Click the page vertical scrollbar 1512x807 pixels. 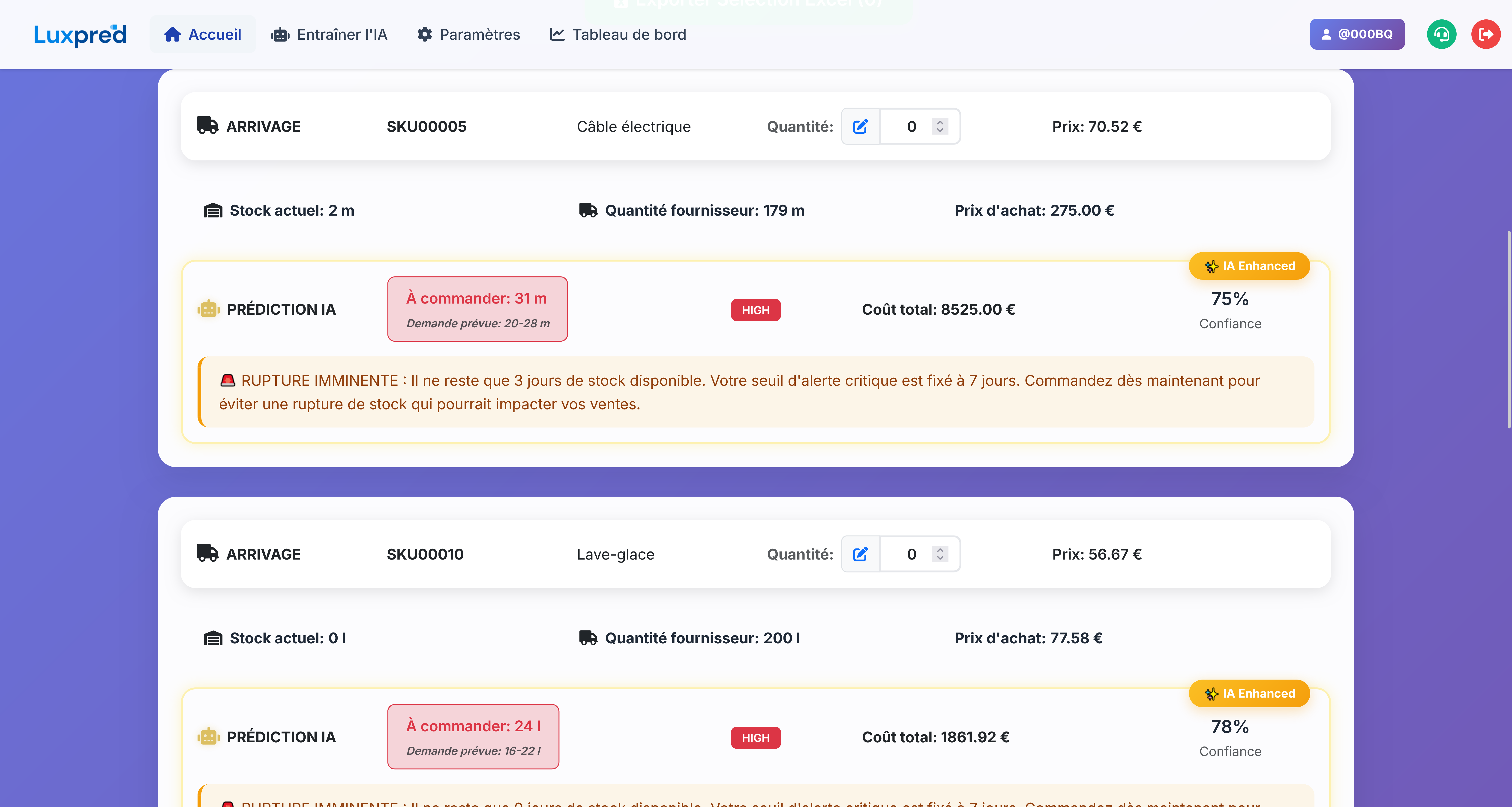(1509, 329)
